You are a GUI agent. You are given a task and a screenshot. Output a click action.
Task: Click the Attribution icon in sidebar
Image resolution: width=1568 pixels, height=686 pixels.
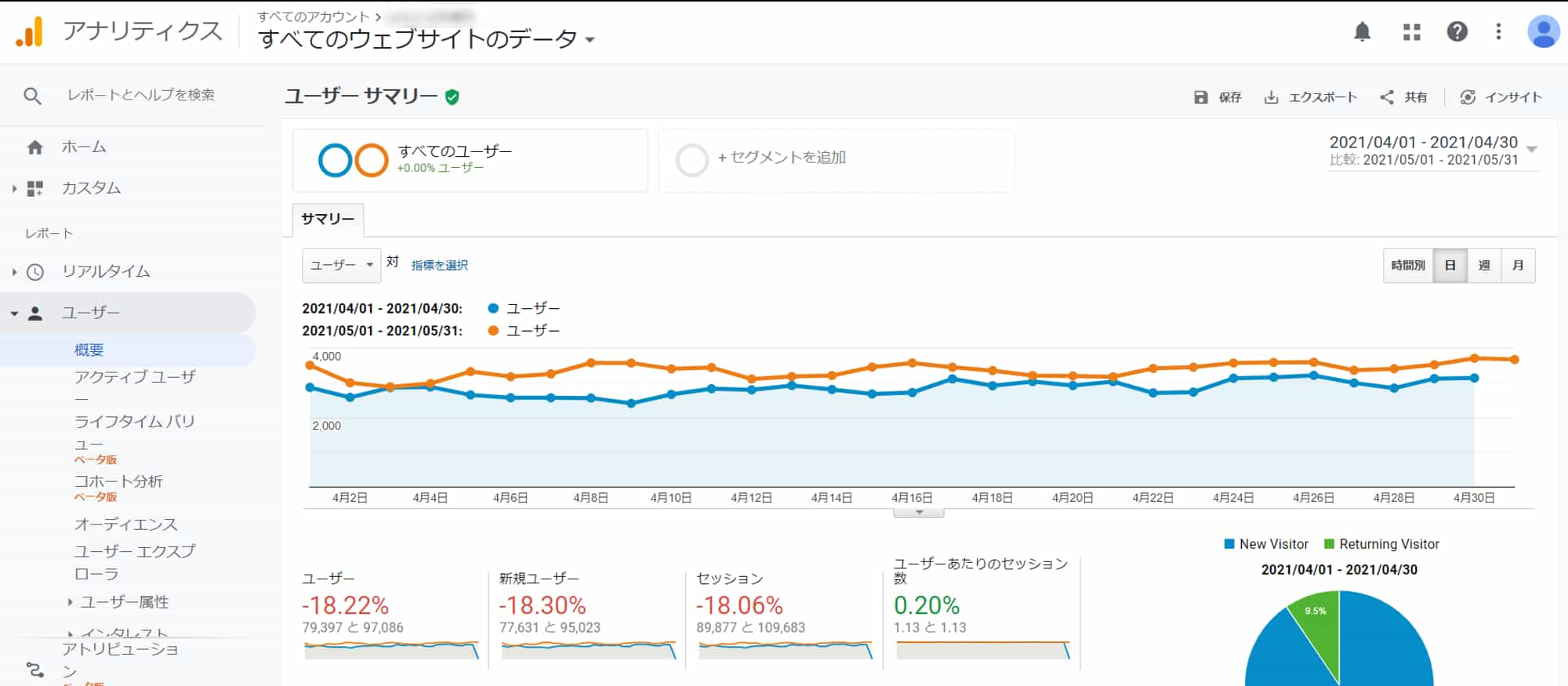[35, 670]
